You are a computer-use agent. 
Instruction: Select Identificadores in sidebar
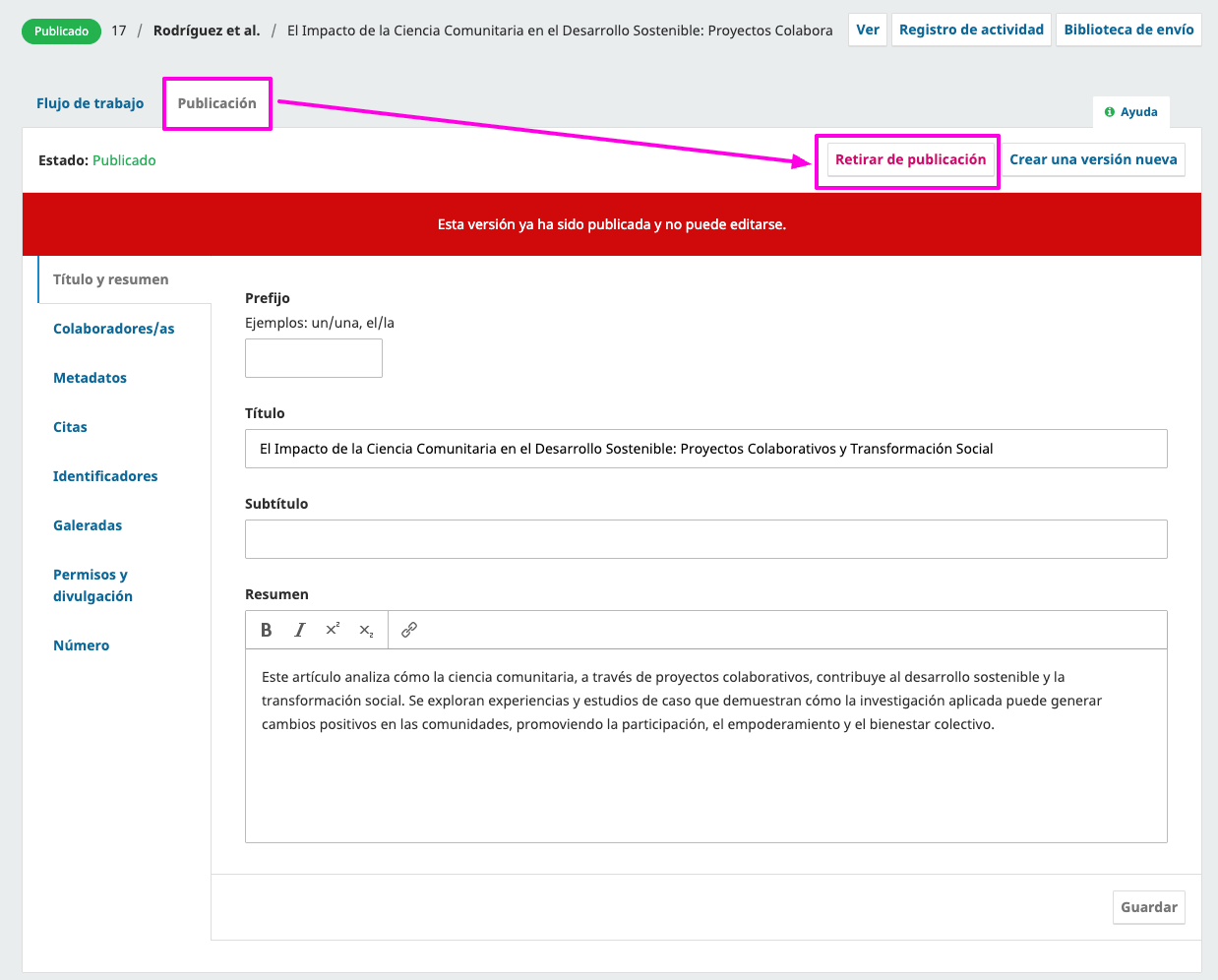[105, 476]
